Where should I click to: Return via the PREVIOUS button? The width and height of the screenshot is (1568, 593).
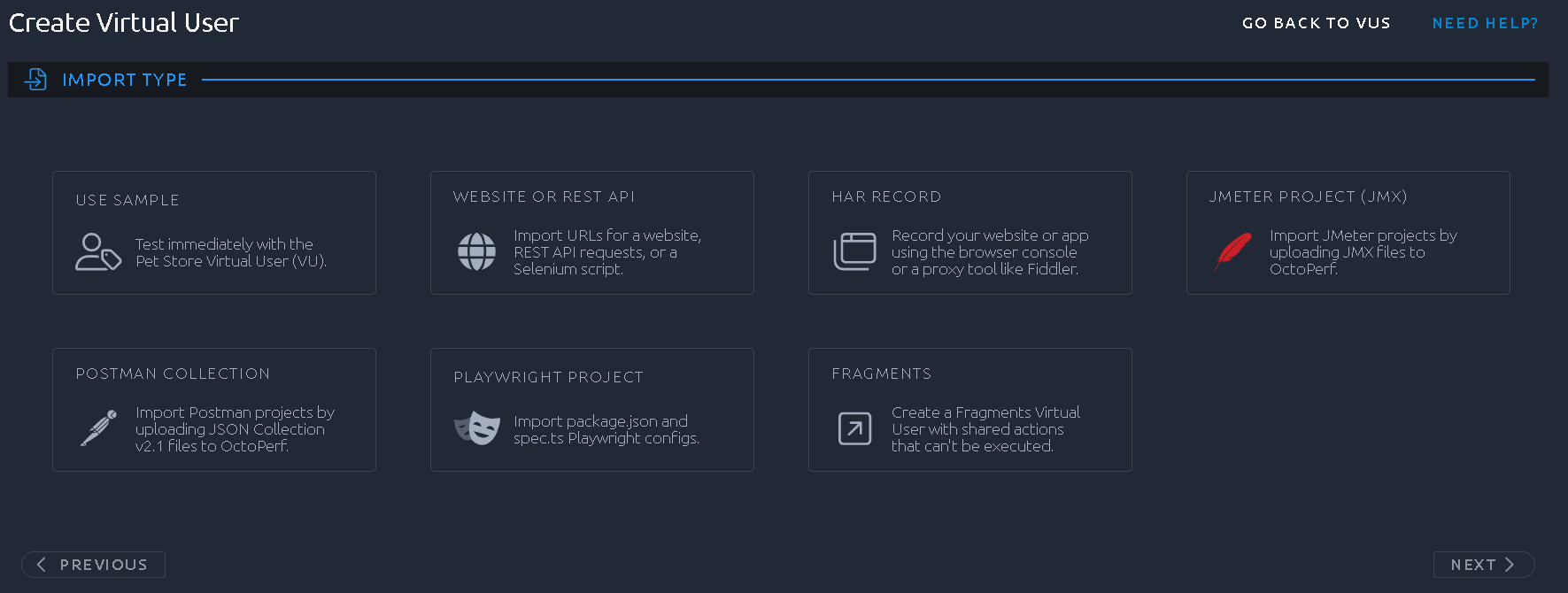[x=93, y=565]
